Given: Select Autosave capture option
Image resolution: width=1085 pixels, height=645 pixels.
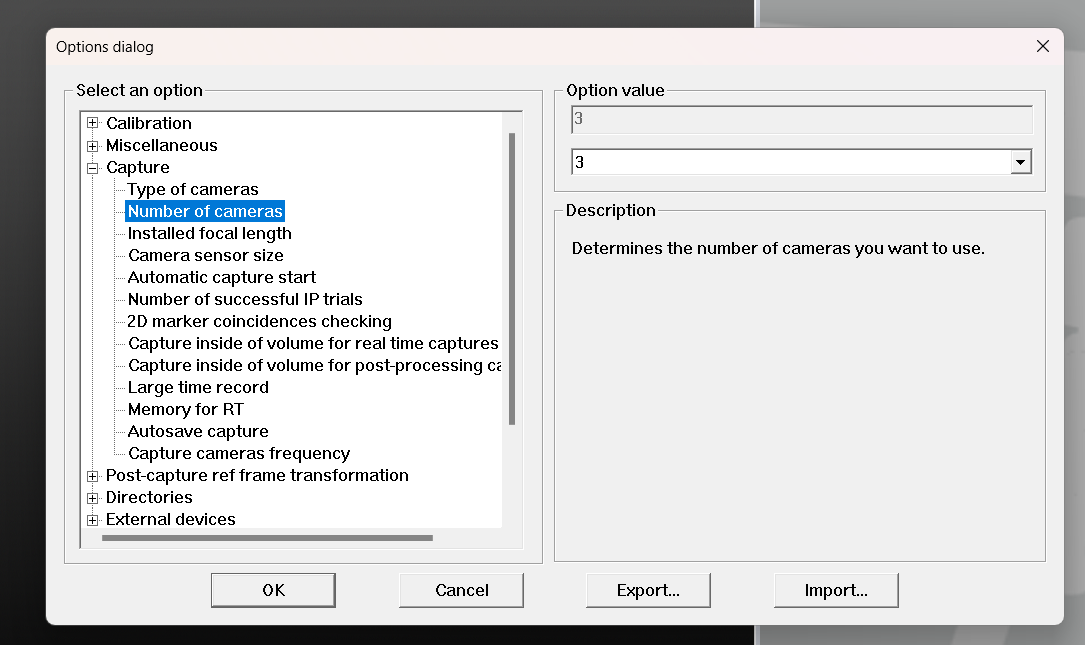Looking at the screenshot, I should (198, 432).
